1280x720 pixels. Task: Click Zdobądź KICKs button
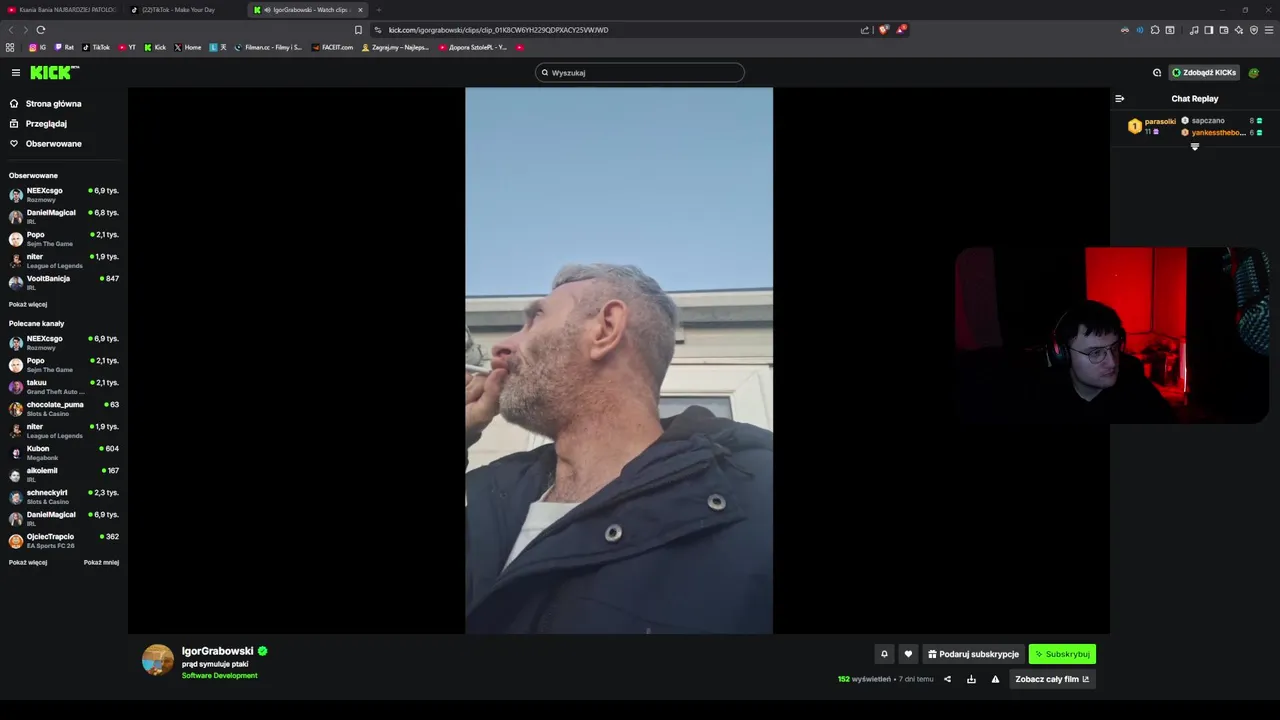[x=1204, y=72]
